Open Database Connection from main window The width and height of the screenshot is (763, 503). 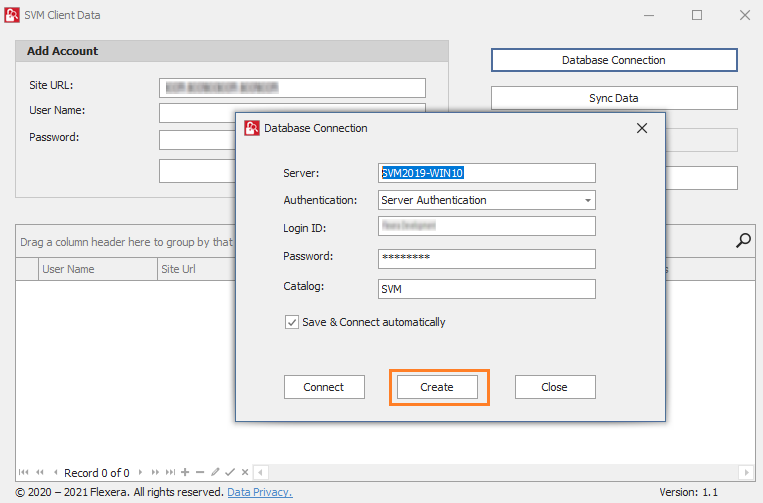click(614, 60)
